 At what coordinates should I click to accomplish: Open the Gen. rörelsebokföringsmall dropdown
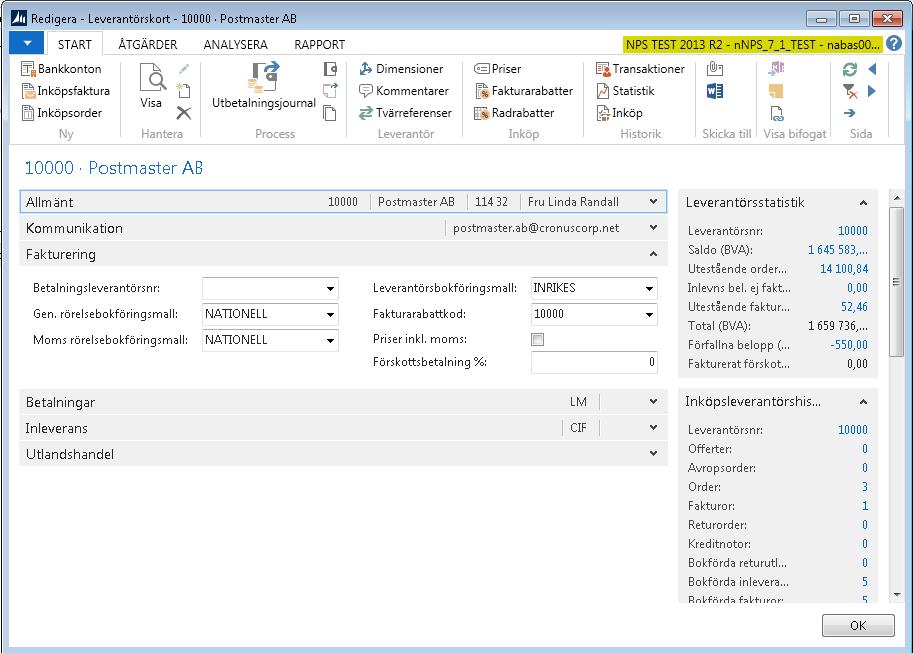pos(330,315)
